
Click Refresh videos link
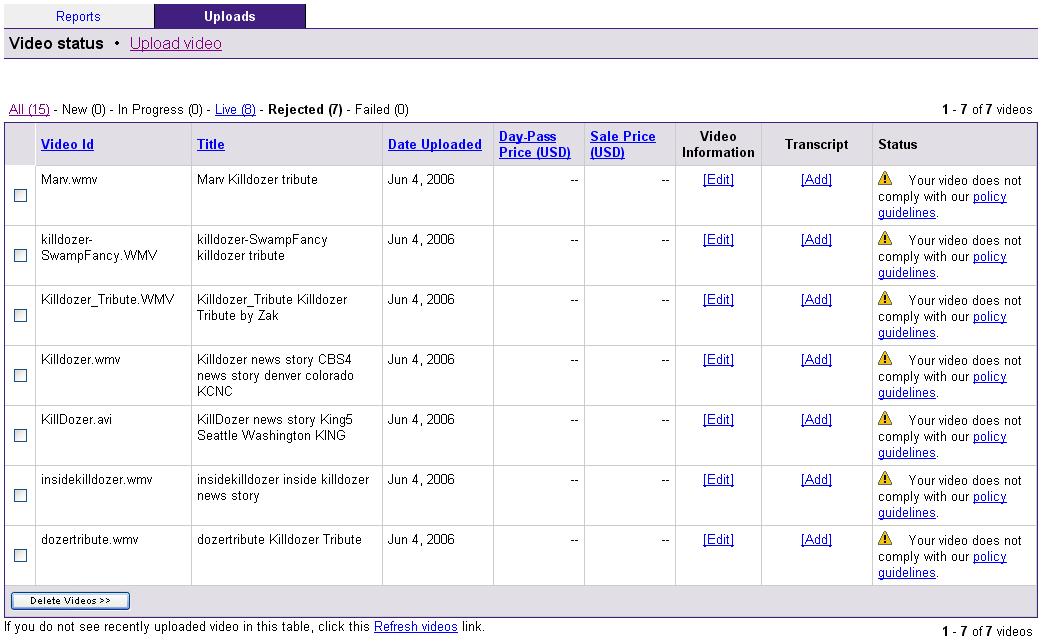415,627
